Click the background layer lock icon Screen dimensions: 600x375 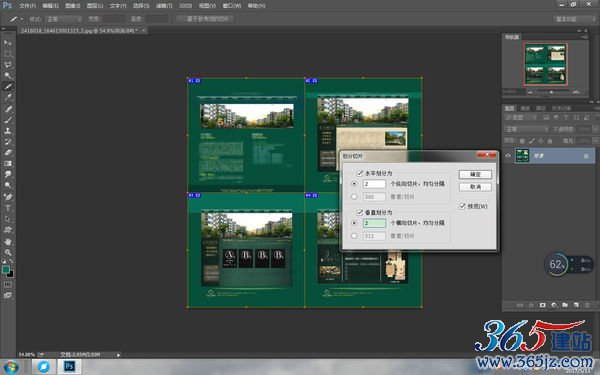pos(586,156)
